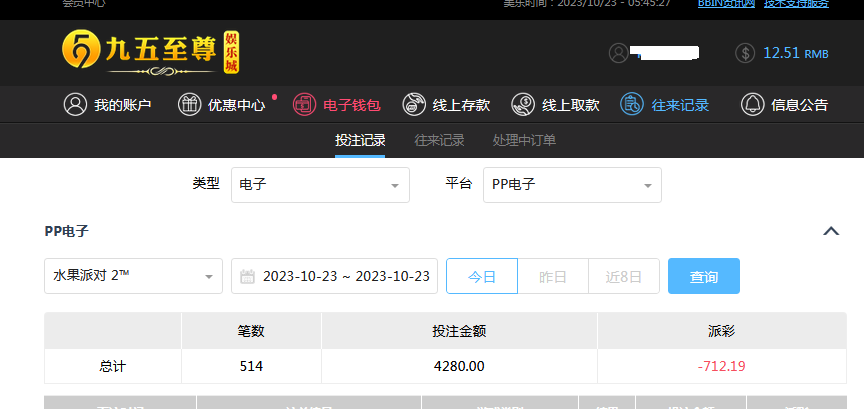Switch to 处理中订单 tab
Image resolution: width=864 pixels, height=409 pixels.
click(524, 141)
